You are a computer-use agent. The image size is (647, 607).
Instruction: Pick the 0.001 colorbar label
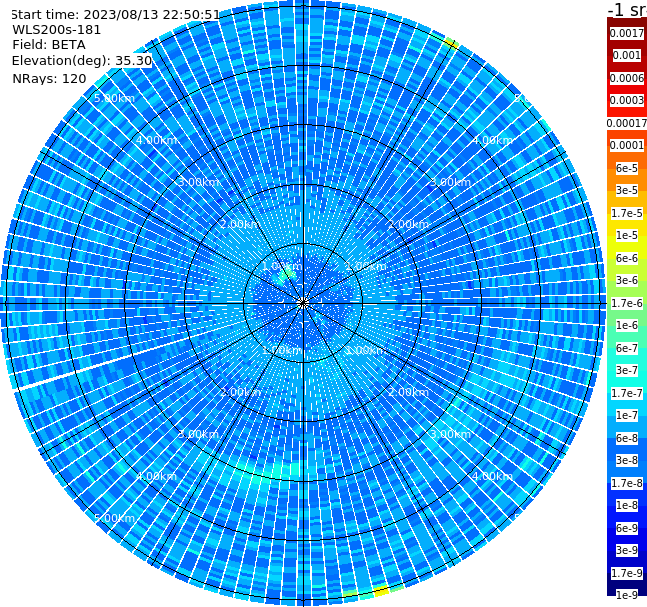tap(626, 55)
